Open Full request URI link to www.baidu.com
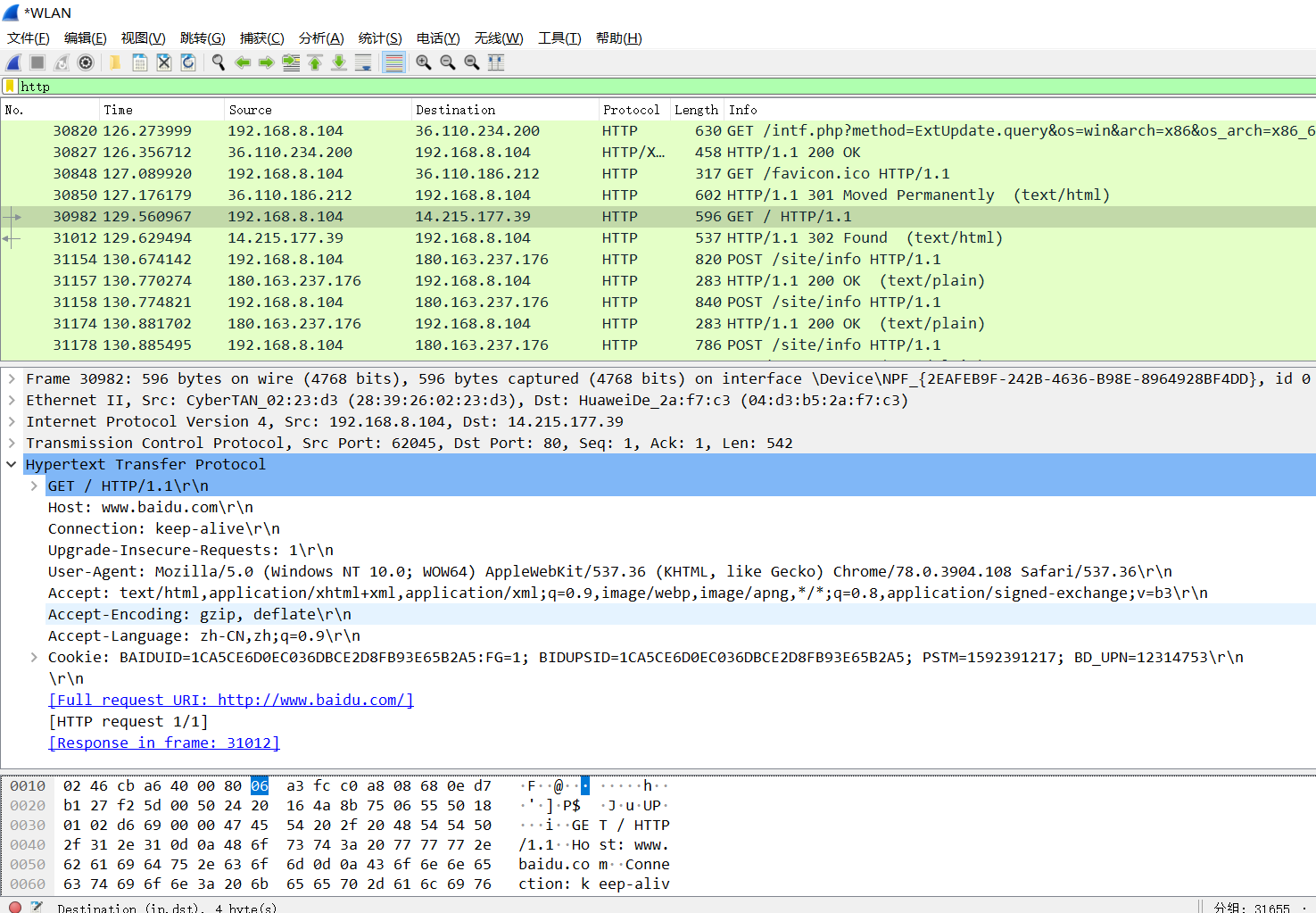 click(x=231, y=701)
